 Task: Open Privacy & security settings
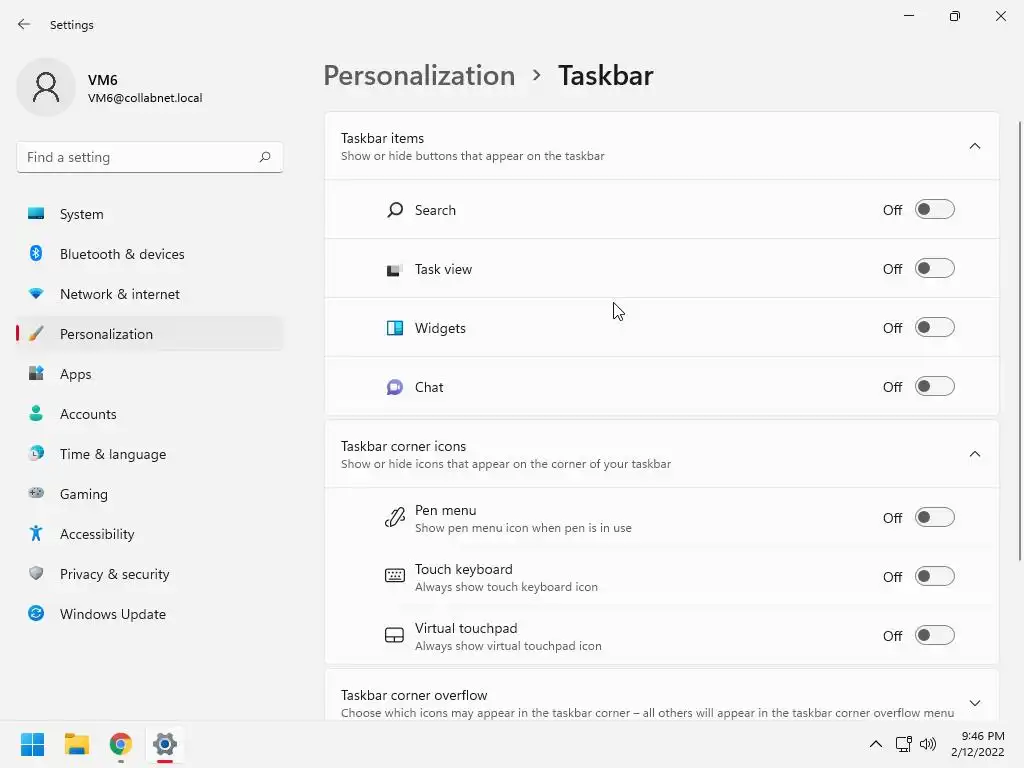point(150,573)
